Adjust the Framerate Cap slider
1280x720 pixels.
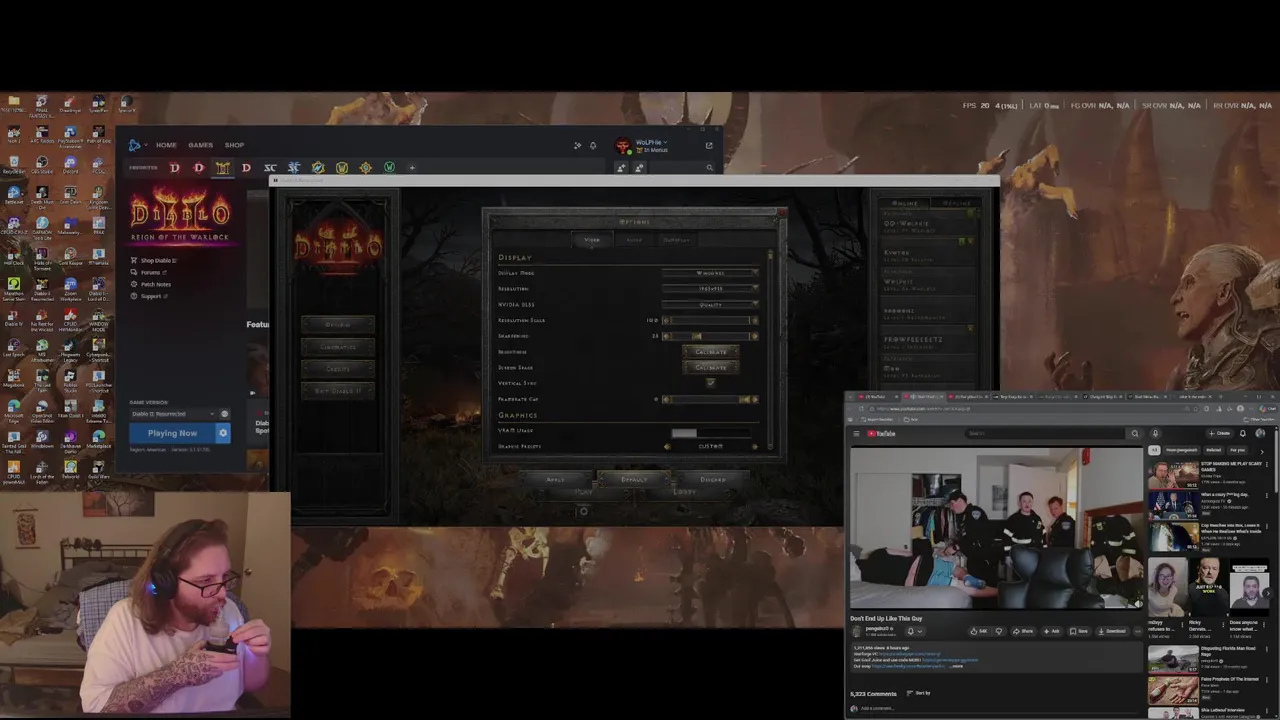[711, 399]
